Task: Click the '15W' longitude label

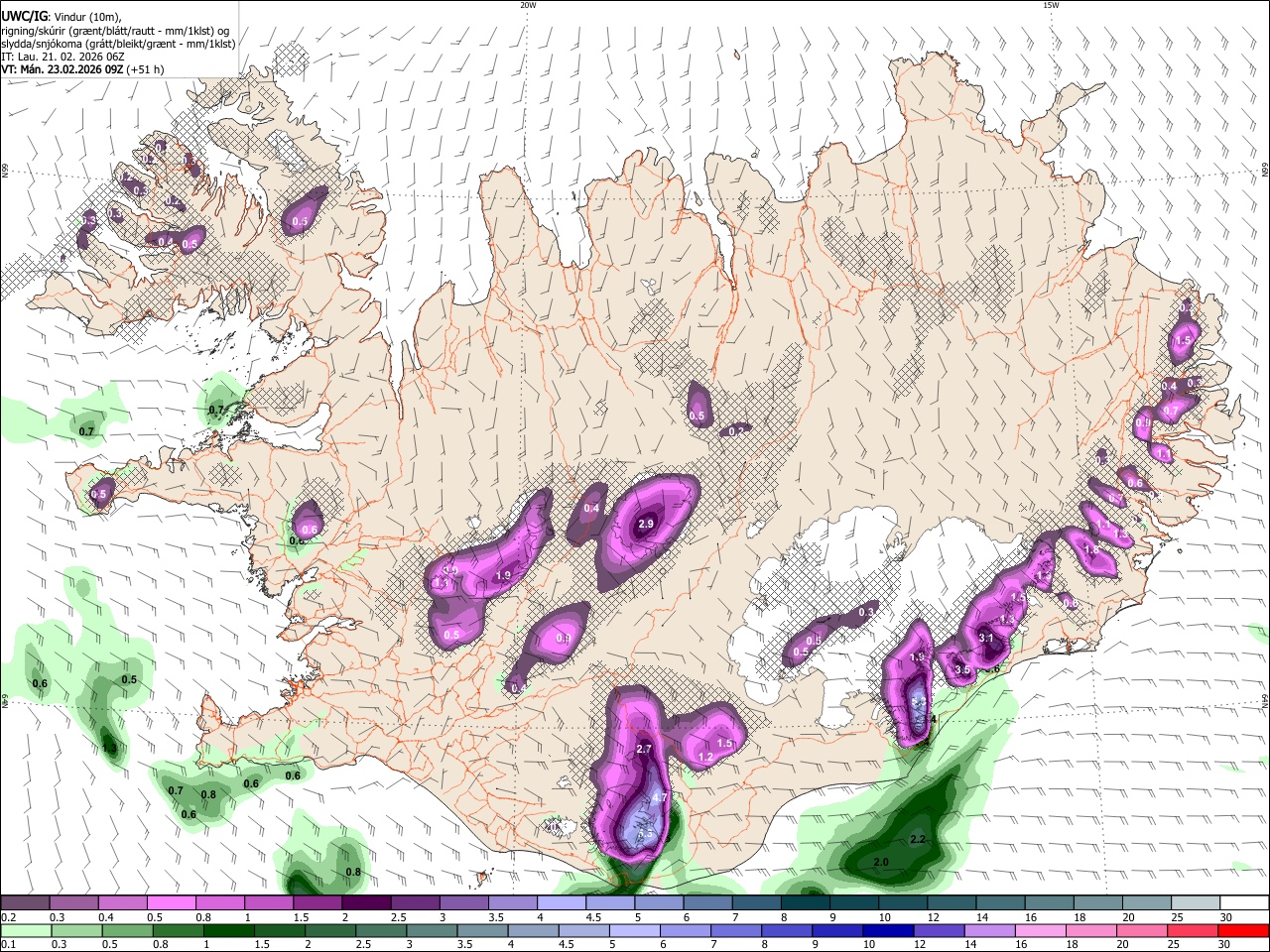Action: [x=1051, y=5]
